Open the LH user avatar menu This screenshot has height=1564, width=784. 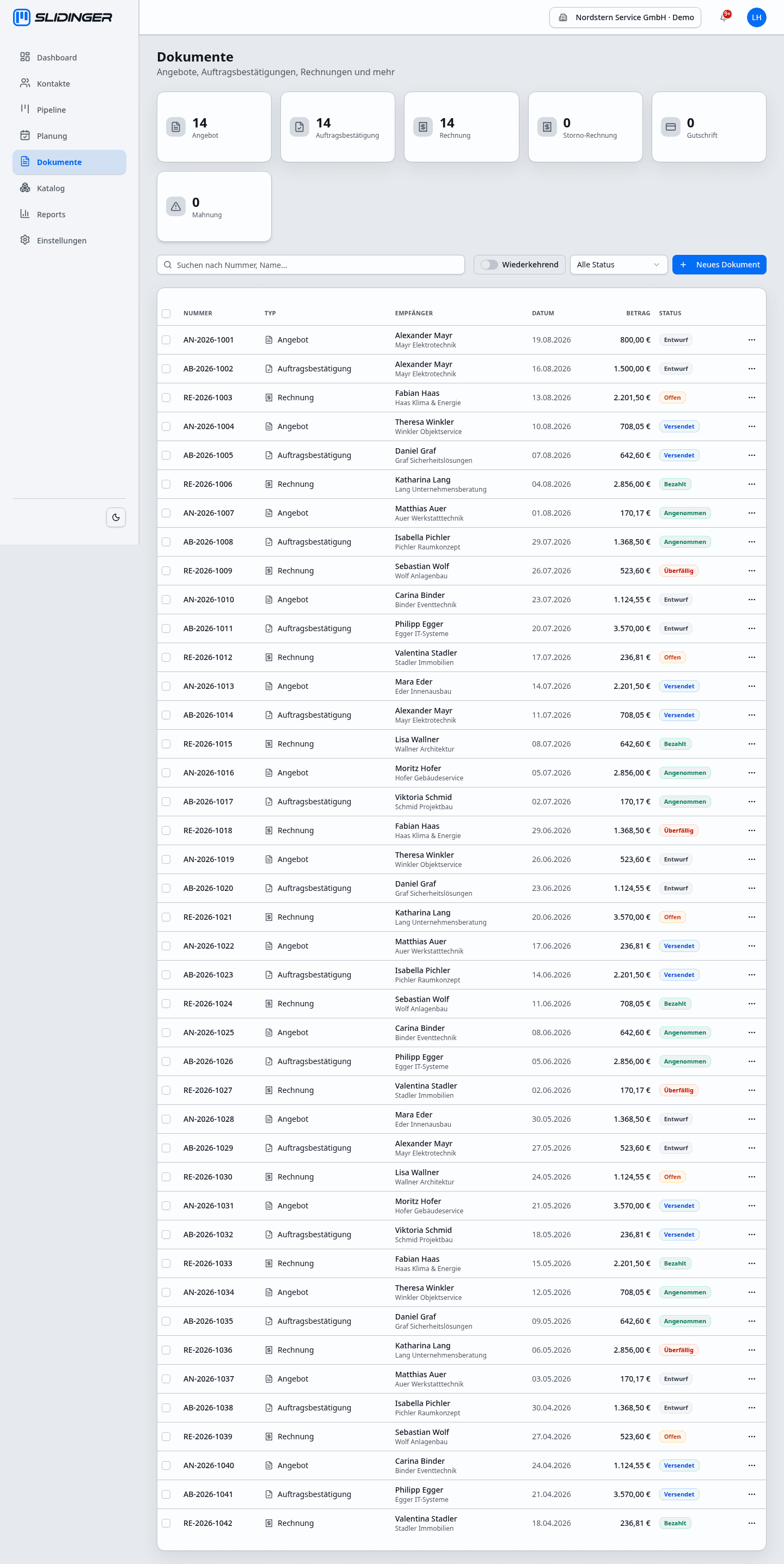pos(756,17)
